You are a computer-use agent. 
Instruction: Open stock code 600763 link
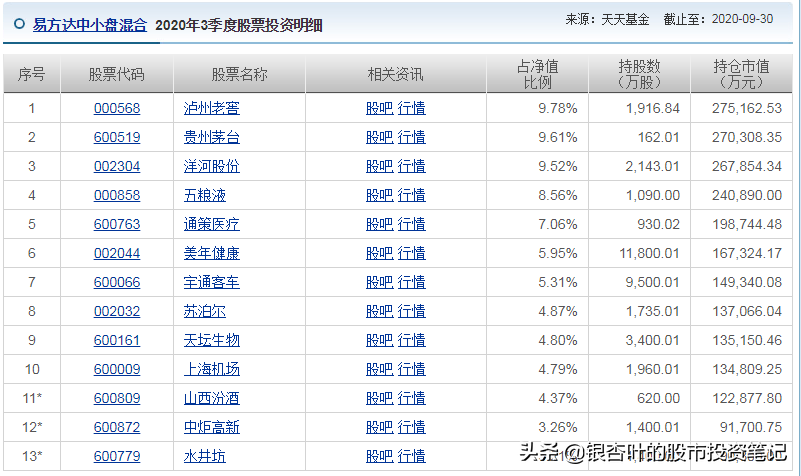[x=117, y=224]
